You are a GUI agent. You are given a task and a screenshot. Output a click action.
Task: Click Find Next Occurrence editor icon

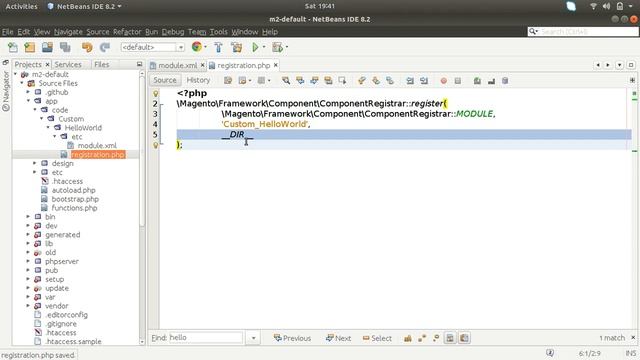tap(314, 80)
